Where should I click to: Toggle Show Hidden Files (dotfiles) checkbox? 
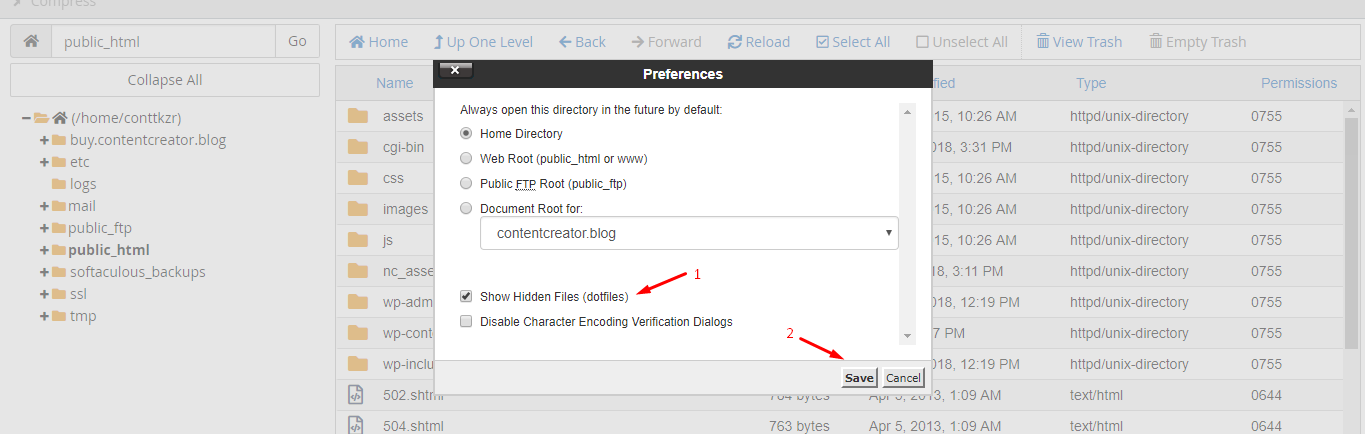[x=466, y=297]
